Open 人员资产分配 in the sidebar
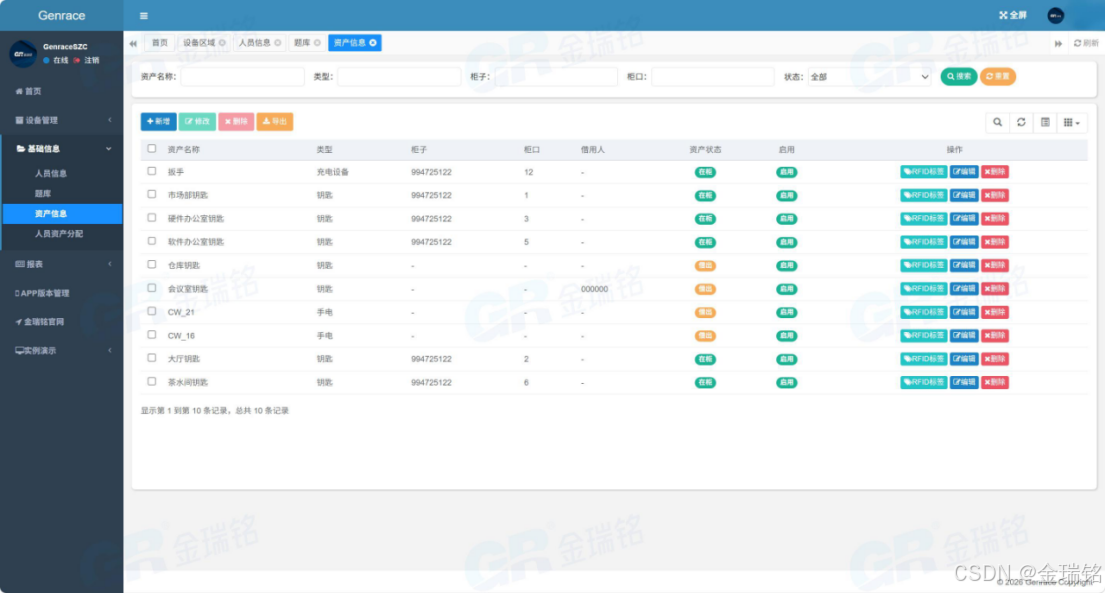Viewport: 1106px width, 593px height. click(59, 233)
